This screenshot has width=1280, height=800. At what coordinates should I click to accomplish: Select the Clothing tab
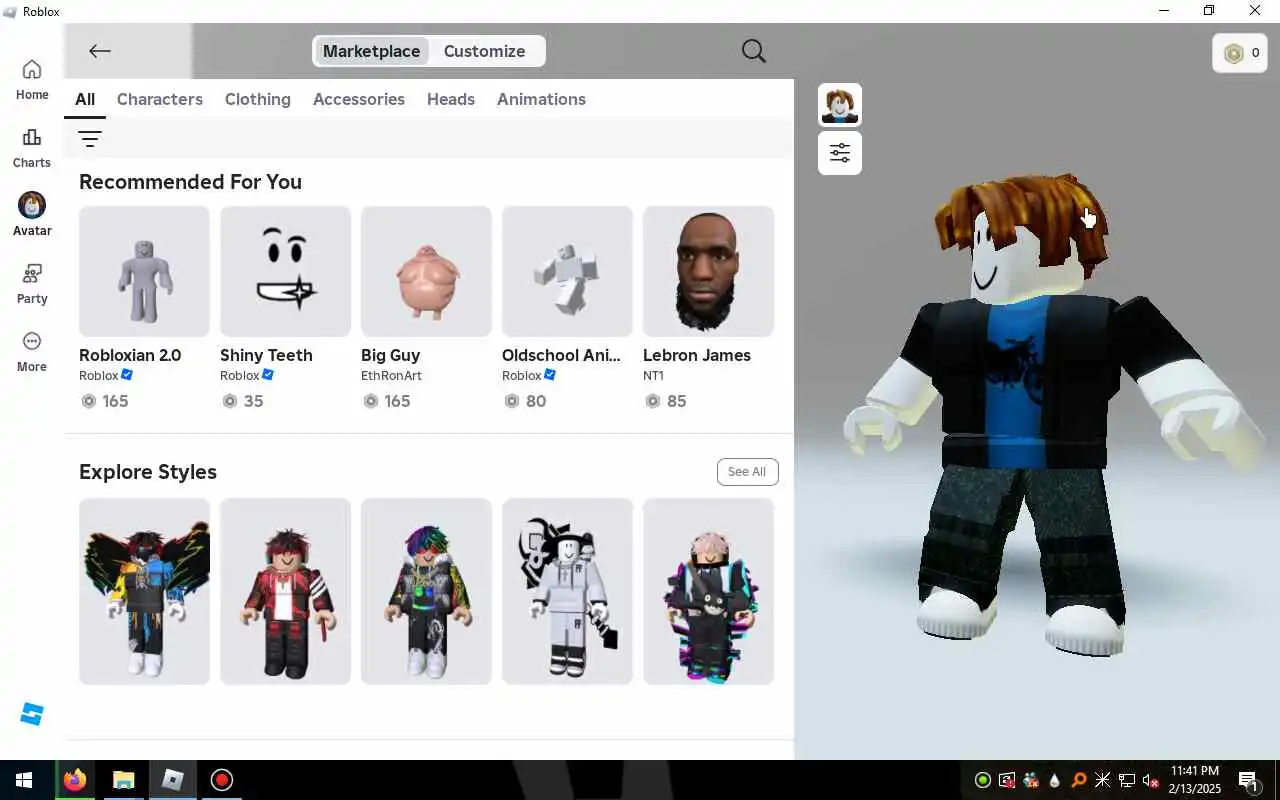click(258, 99)
